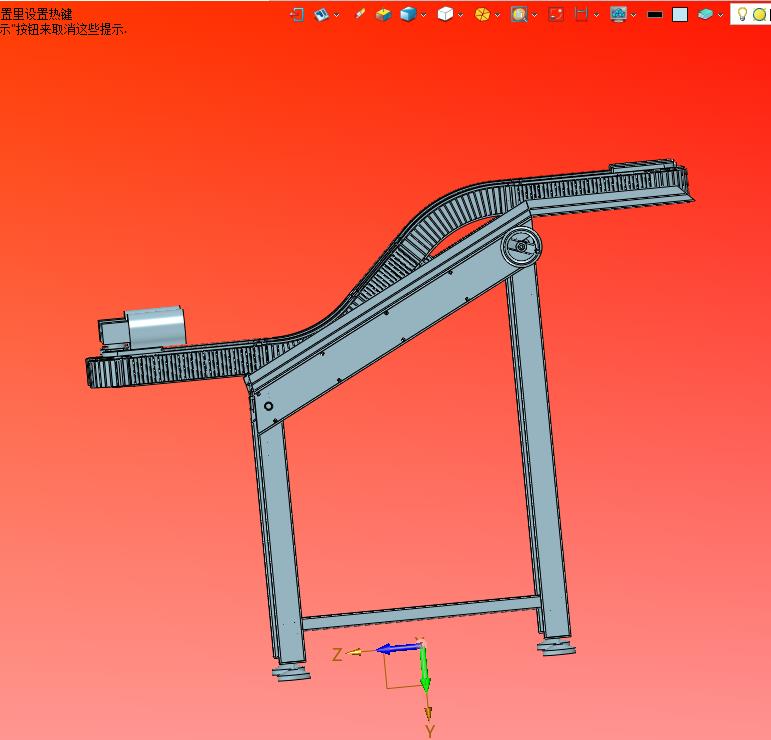
Task: Select the pencil edit tool icon
Action: tap(360, 14)
